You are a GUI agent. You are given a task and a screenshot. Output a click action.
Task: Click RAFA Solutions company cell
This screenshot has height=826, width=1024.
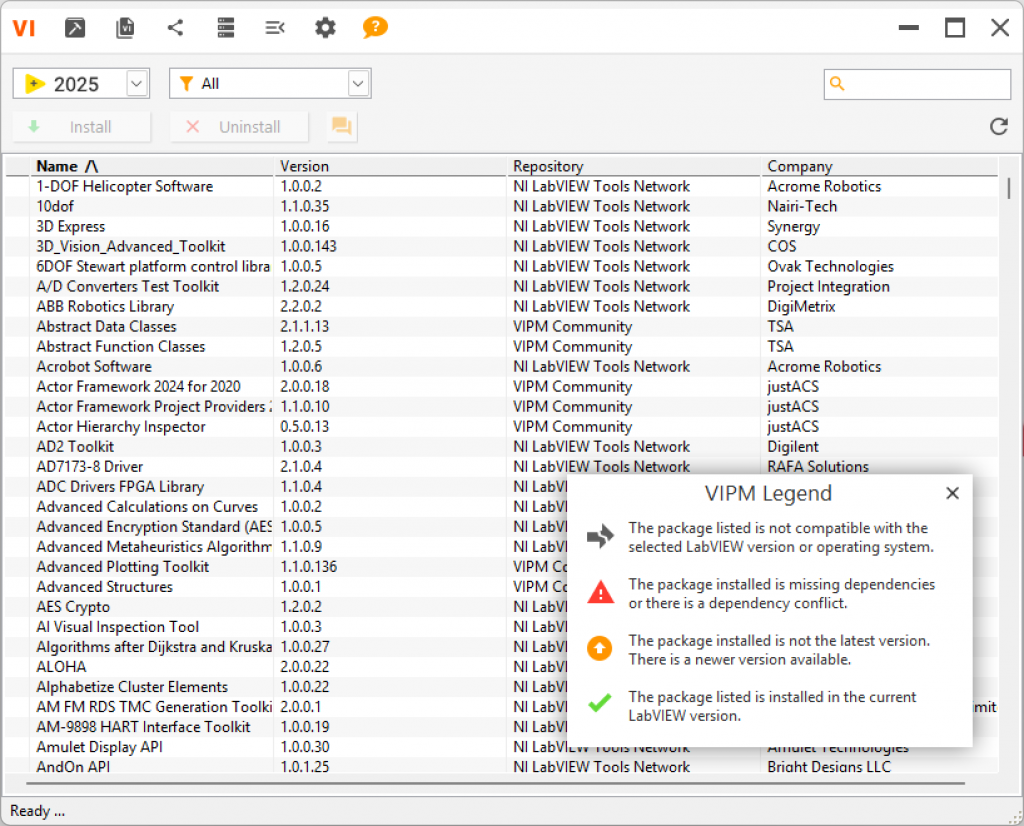pyautogui.click(x=818, y=466)
